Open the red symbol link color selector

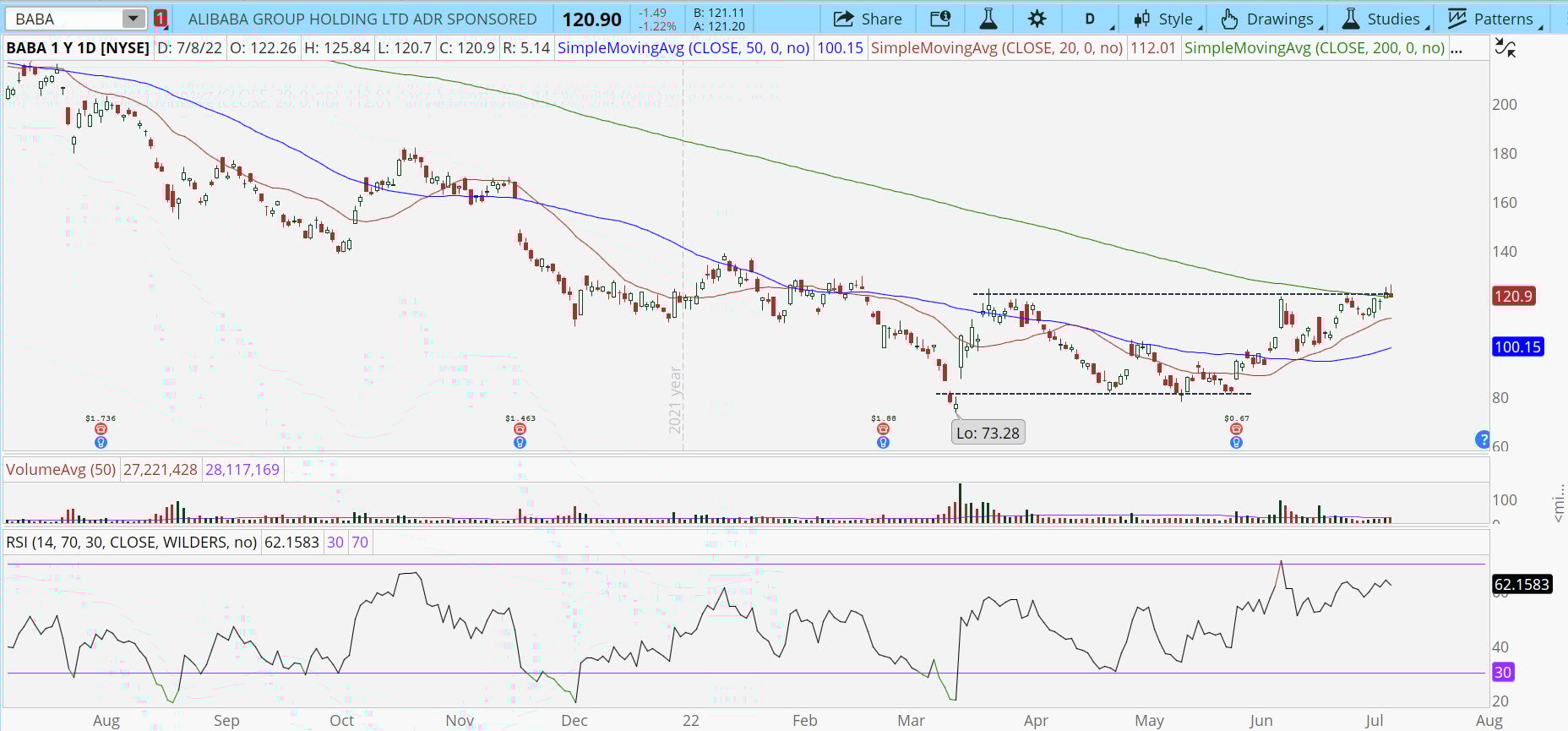coord(161,19)
